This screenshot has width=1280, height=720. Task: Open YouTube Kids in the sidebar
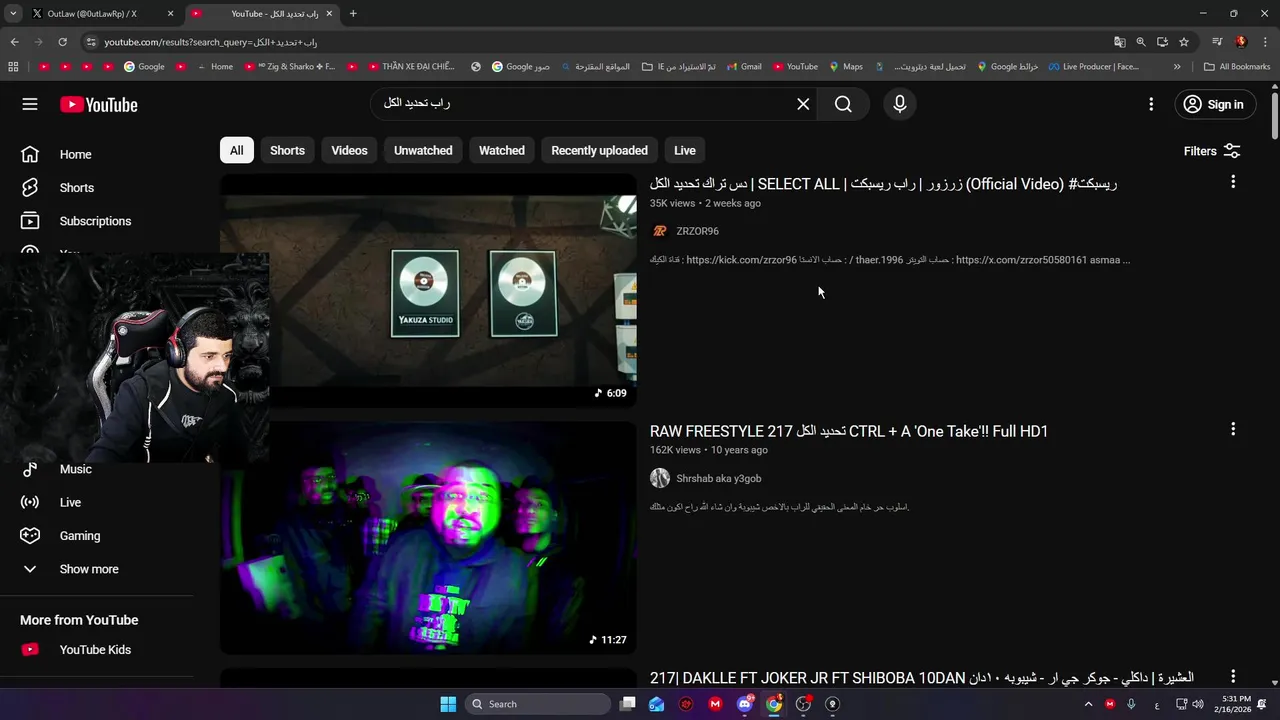coord(97,650)
